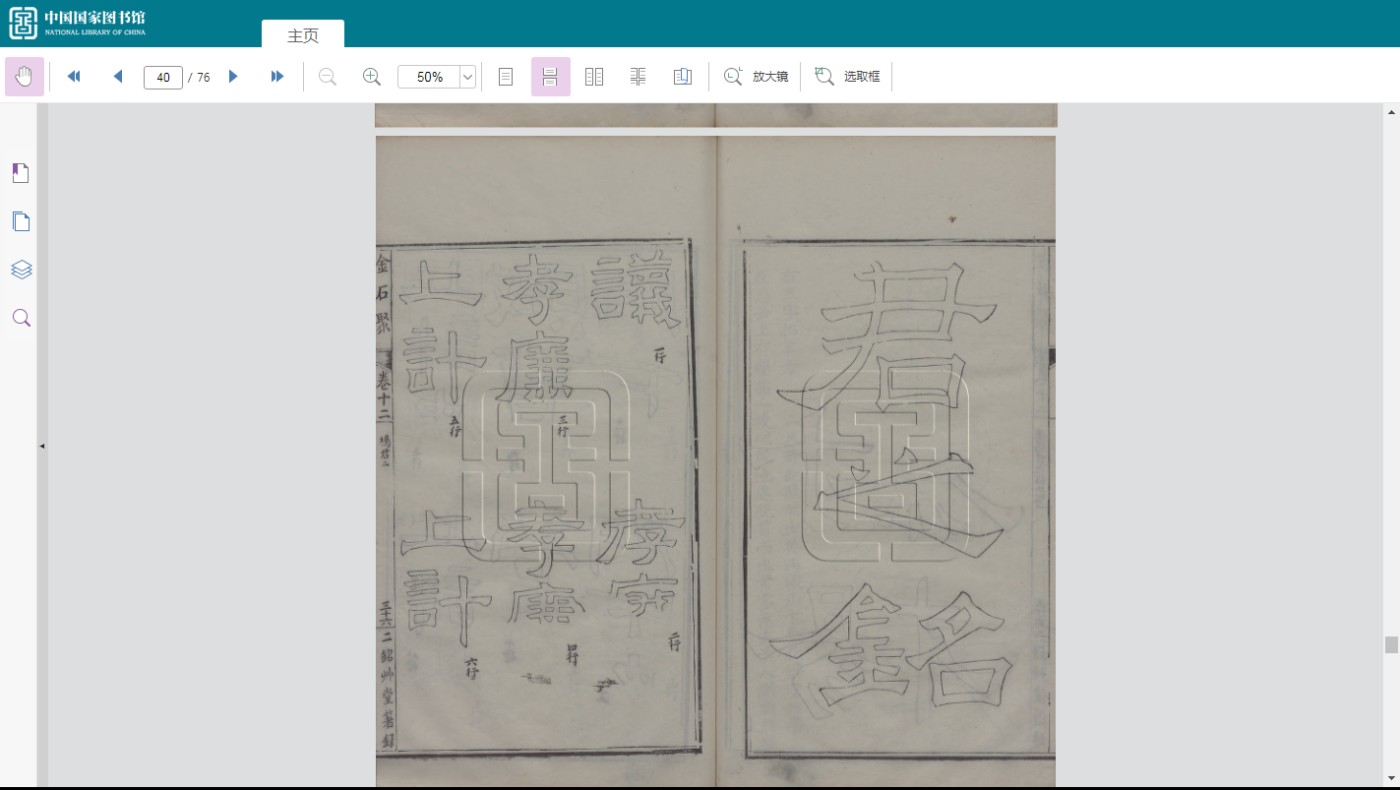Jump to the last page
1400x790 pixels.
click(x=277, y=77)
